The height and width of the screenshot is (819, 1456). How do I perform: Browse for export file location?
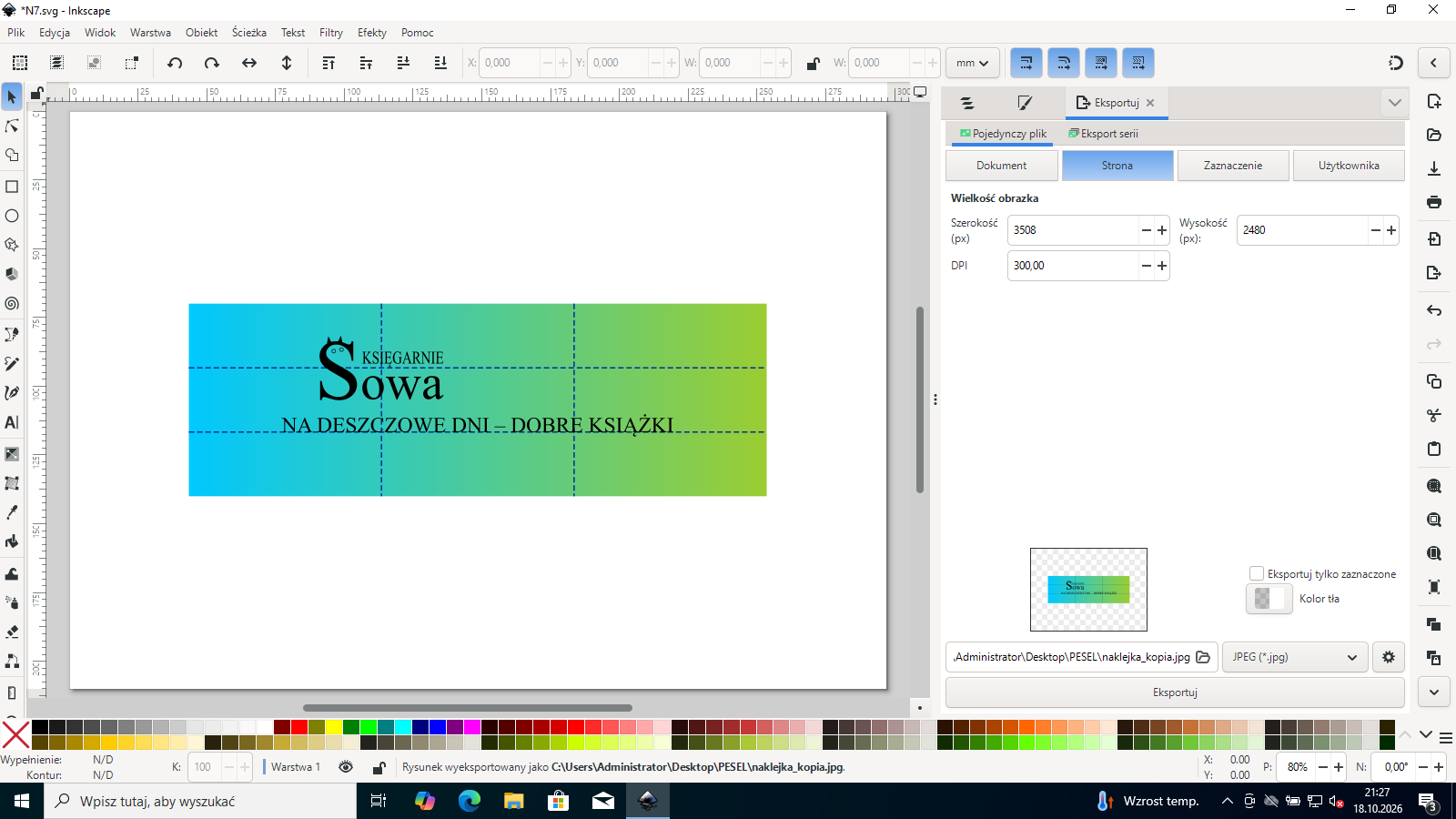pyautogui.click(x=1203, y=657)
